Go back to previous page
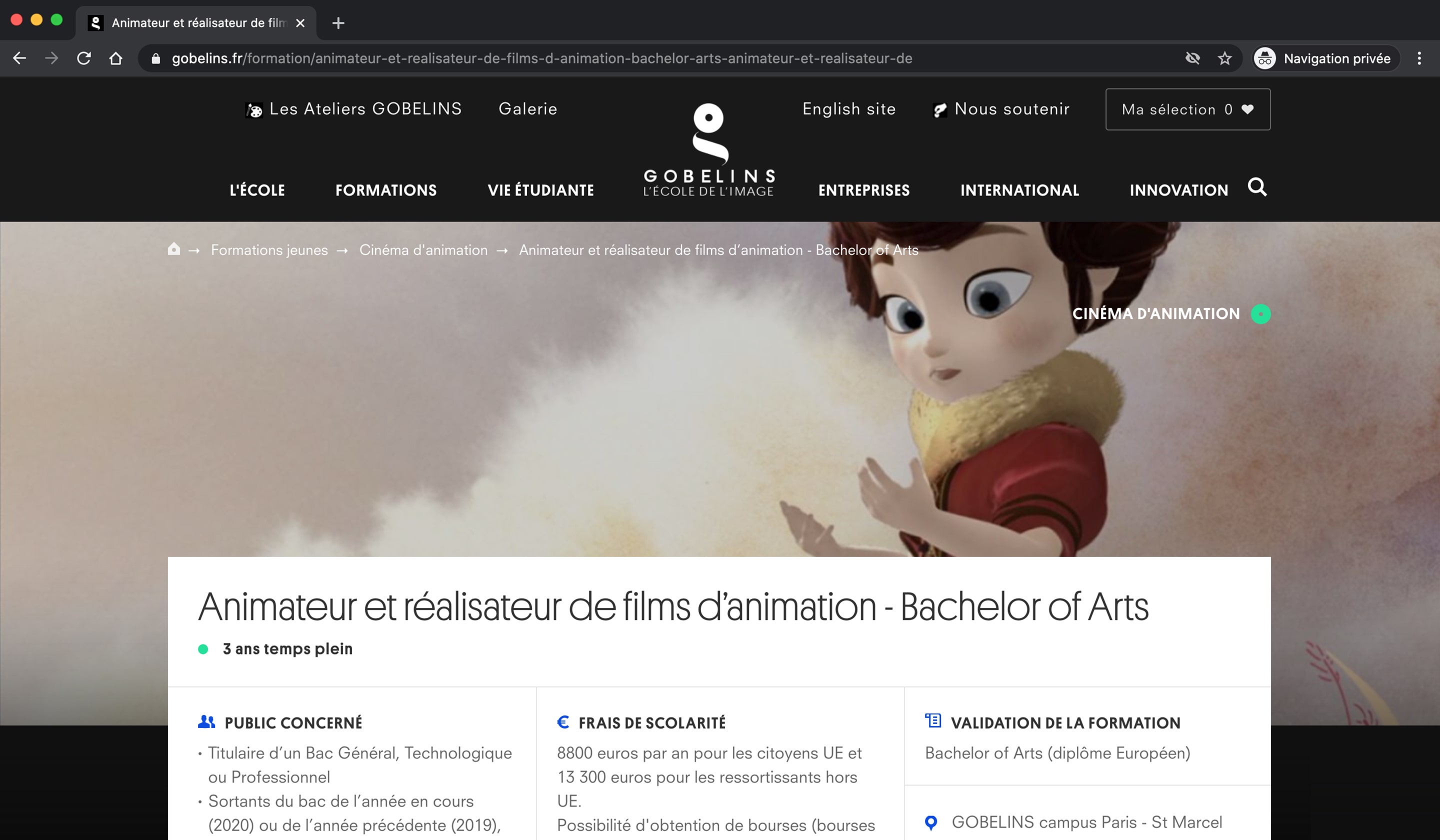Screen dimensions: 1440x840 click(19, 58)
